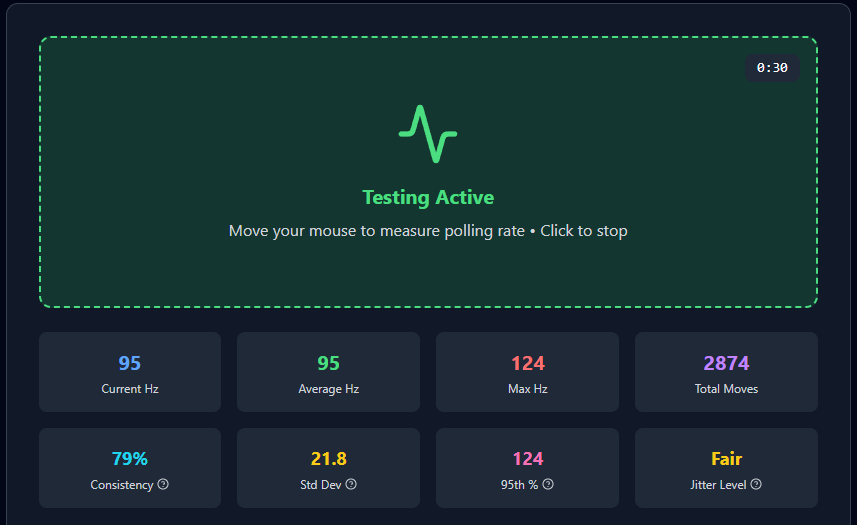
Task: Select the Average Hz stat card
Action: click(x=328, y=372)
